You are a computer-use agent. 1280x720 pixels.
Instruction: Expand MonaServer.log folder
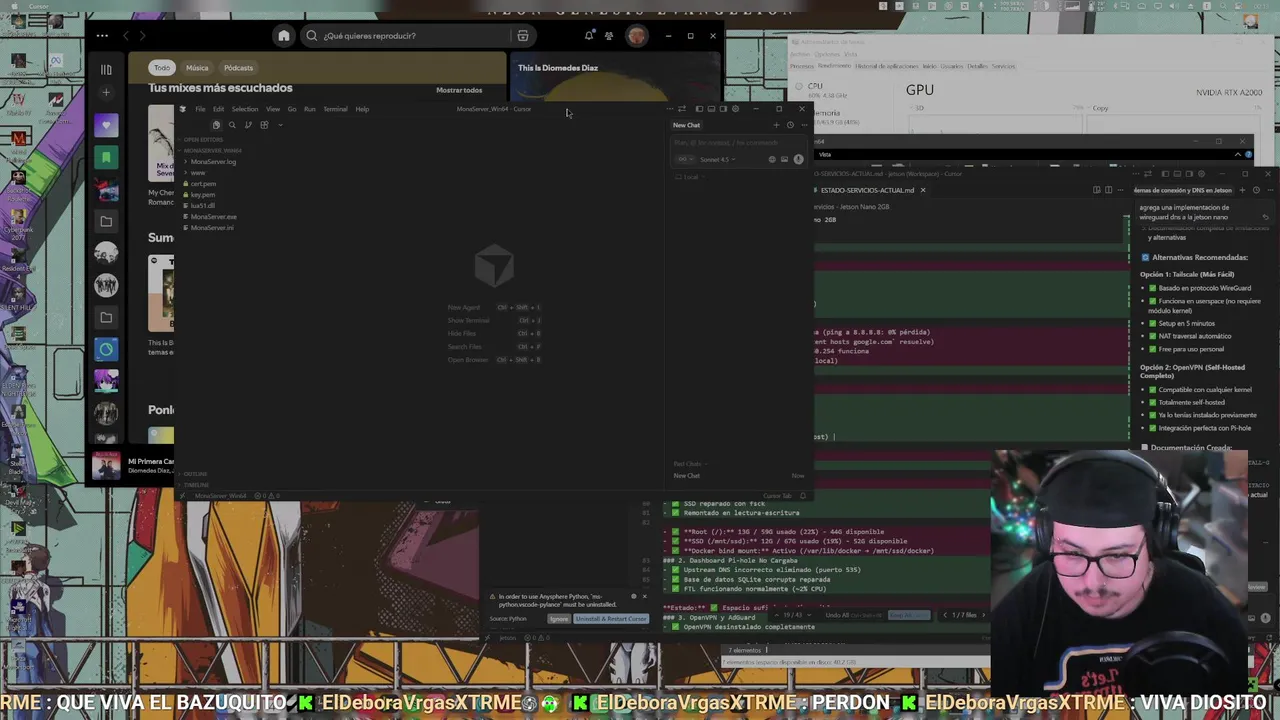(x=212, y=162)
